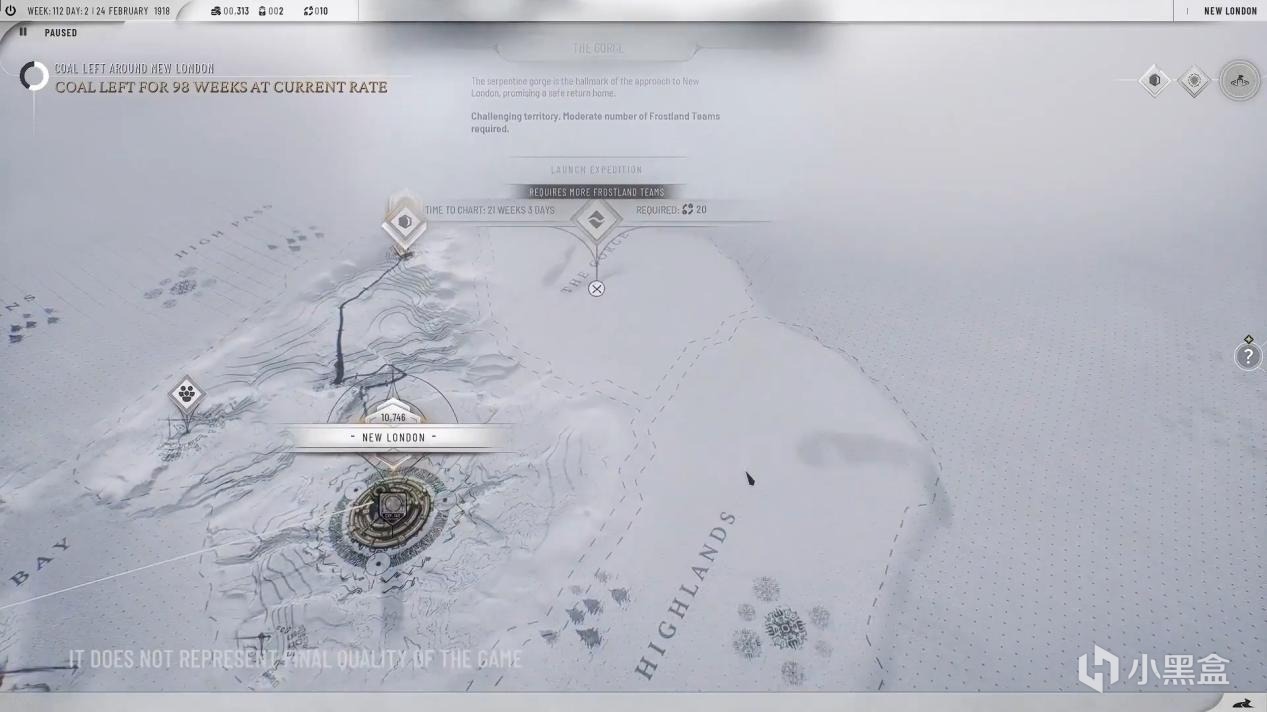Click REQUIRES MORE FROSTLAND TEAMS notice

tap(596, 192)
